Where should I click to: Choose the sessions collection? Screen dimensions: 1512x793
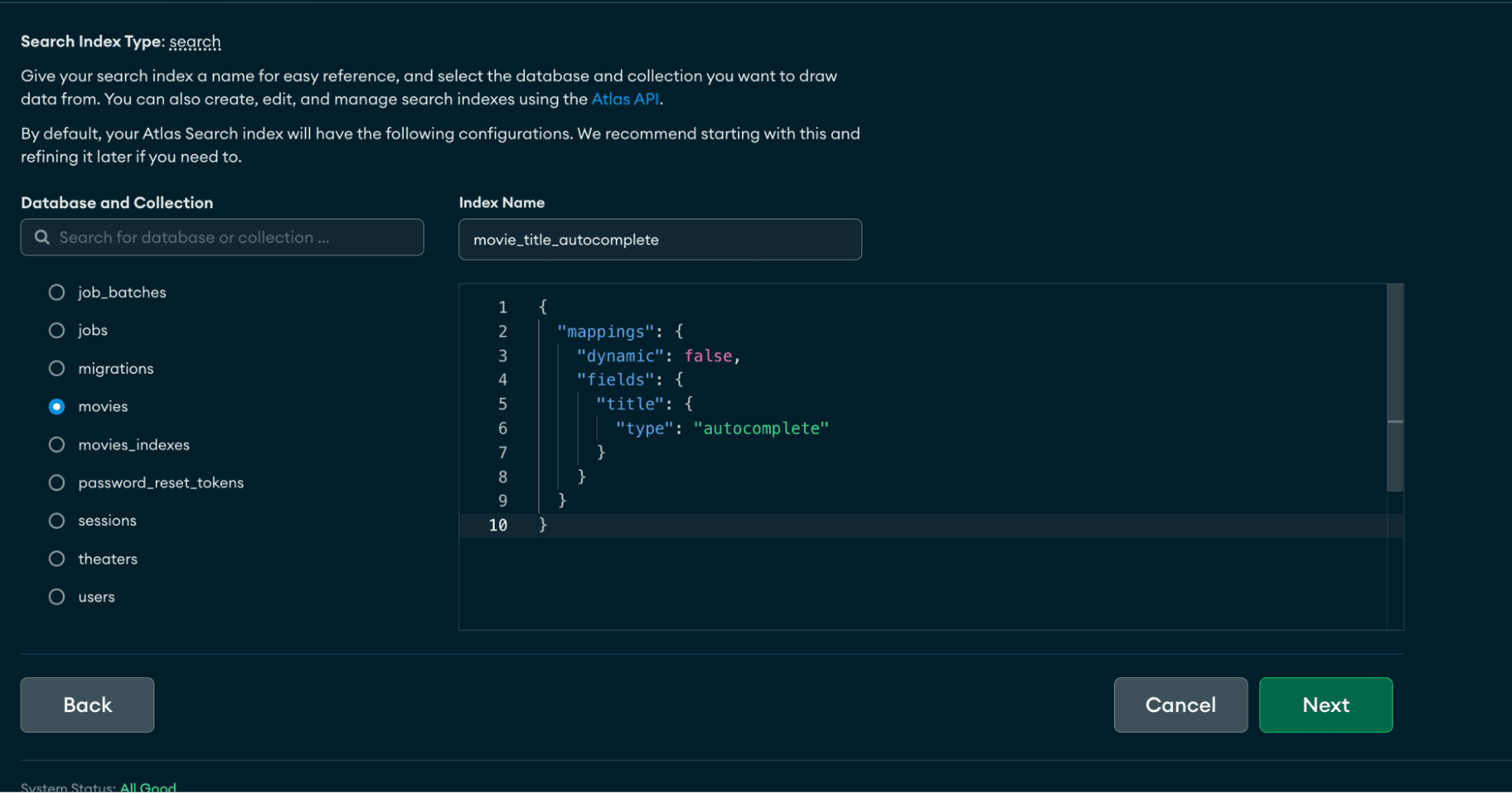tap(57, 521)
